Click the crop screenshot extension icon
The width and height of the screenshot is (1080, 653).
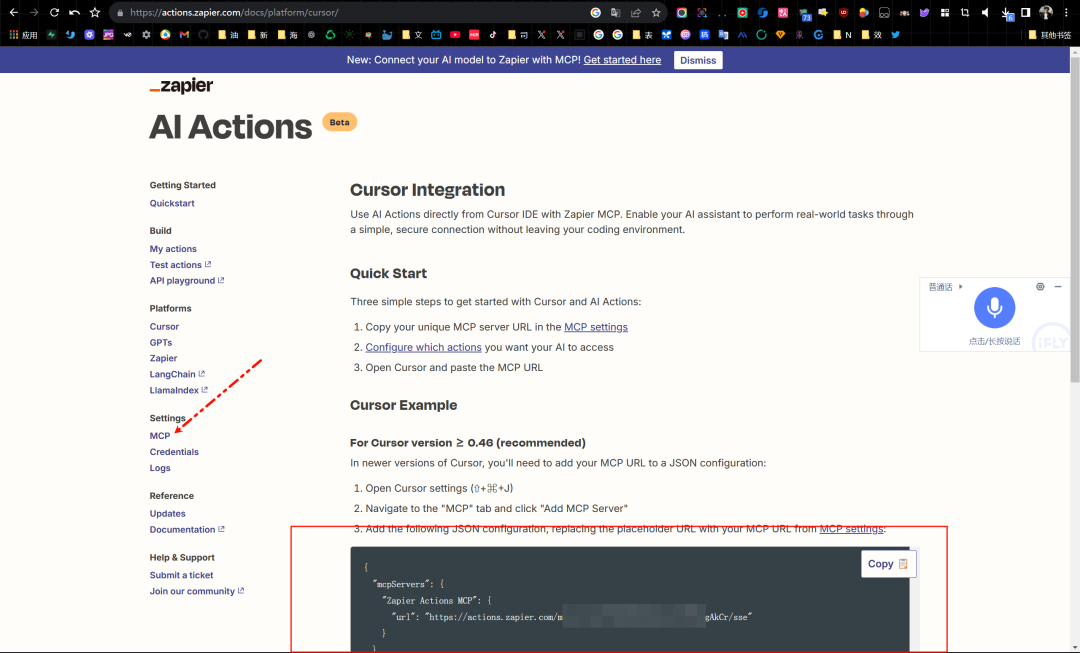(965, 12)
